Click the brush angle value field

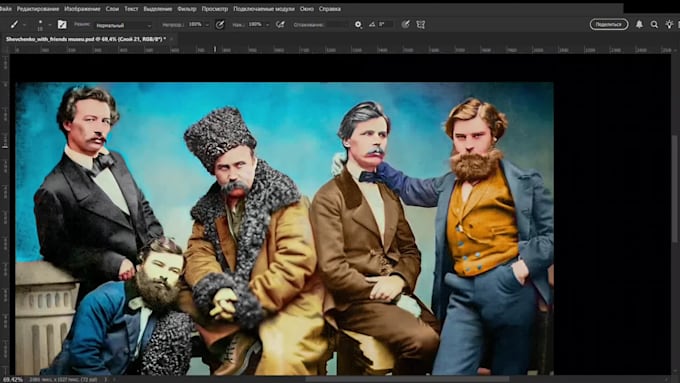[x=386, y=25]
